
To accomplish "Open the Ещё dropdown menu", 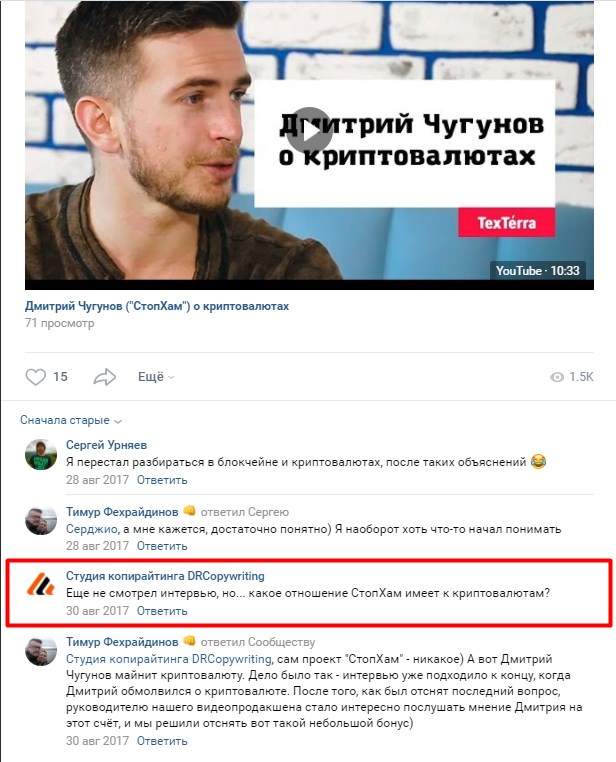I will (156, 377).
